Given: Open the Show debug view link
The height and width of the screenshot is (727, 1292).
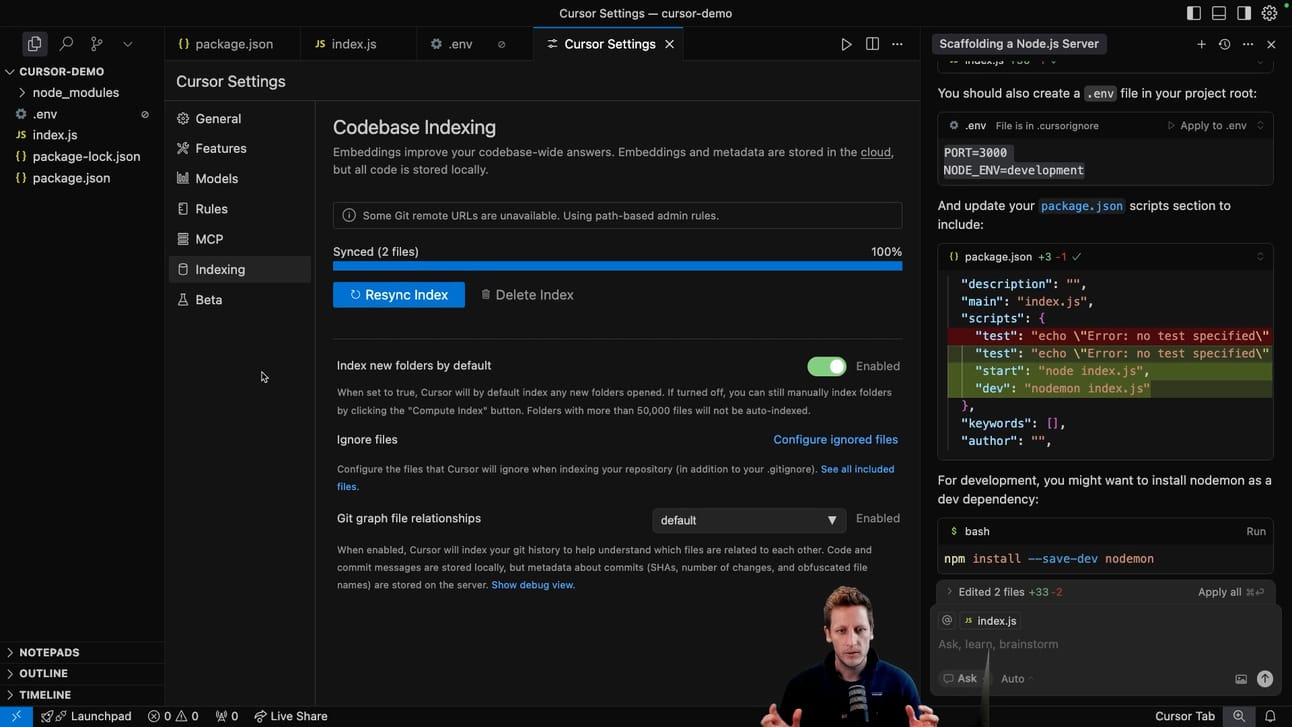Looking at the screenshot, I should coord(533,585).
